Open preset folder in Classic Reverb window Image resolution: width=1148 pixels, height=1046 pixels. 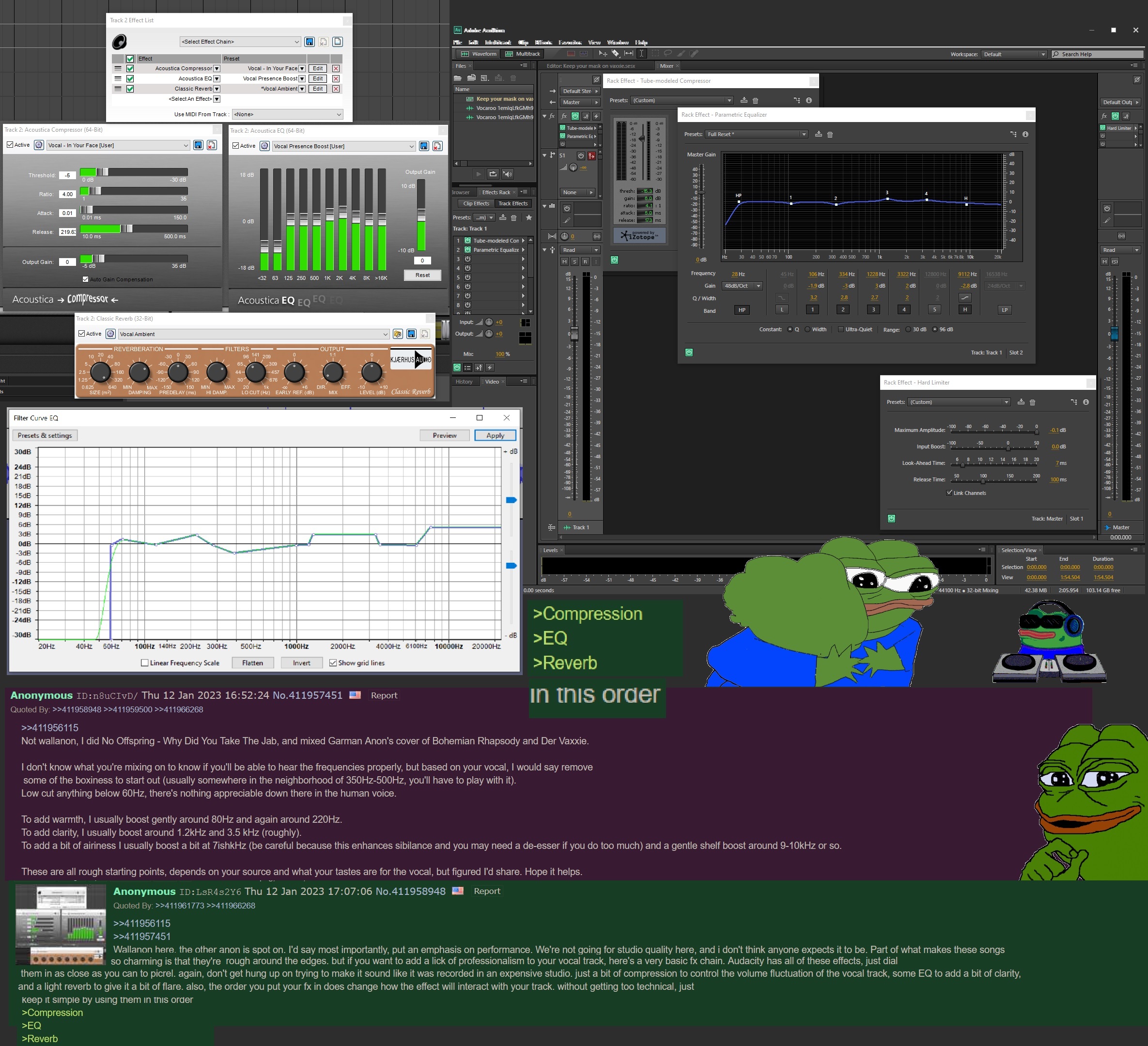coord(398,334)
